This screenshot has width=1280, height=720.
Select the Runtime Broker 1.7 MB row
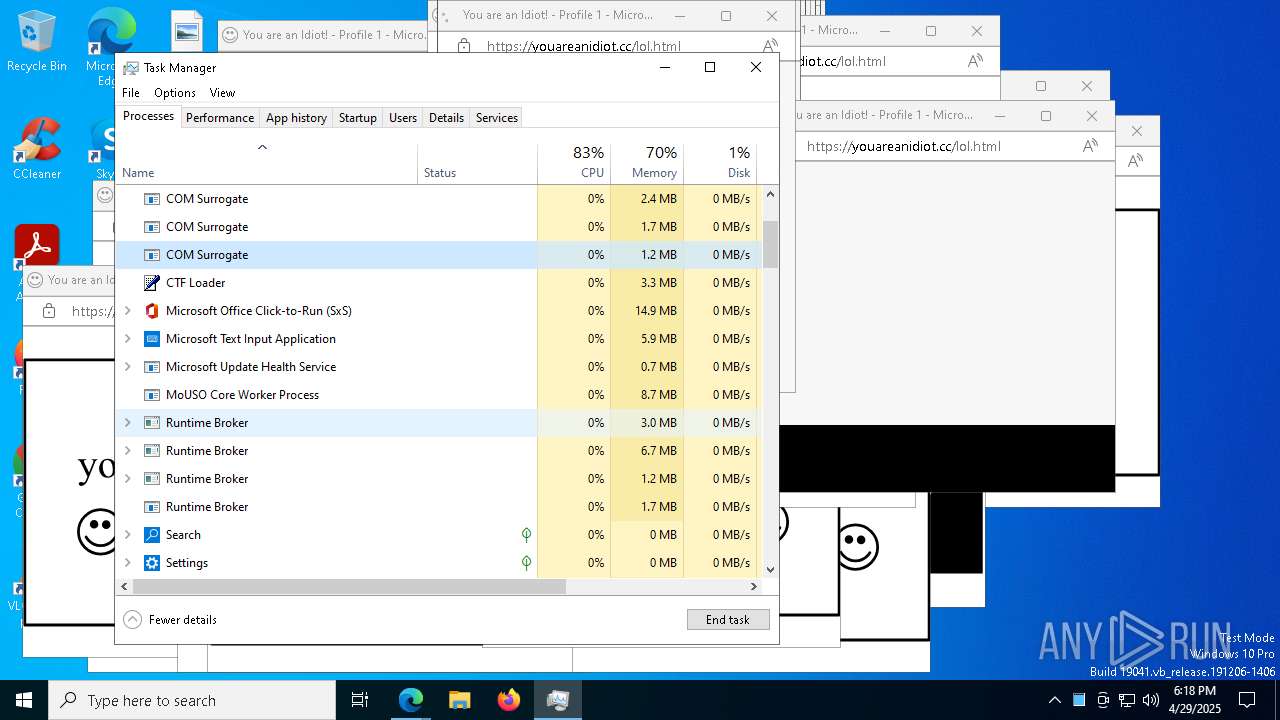coord(439,507)
